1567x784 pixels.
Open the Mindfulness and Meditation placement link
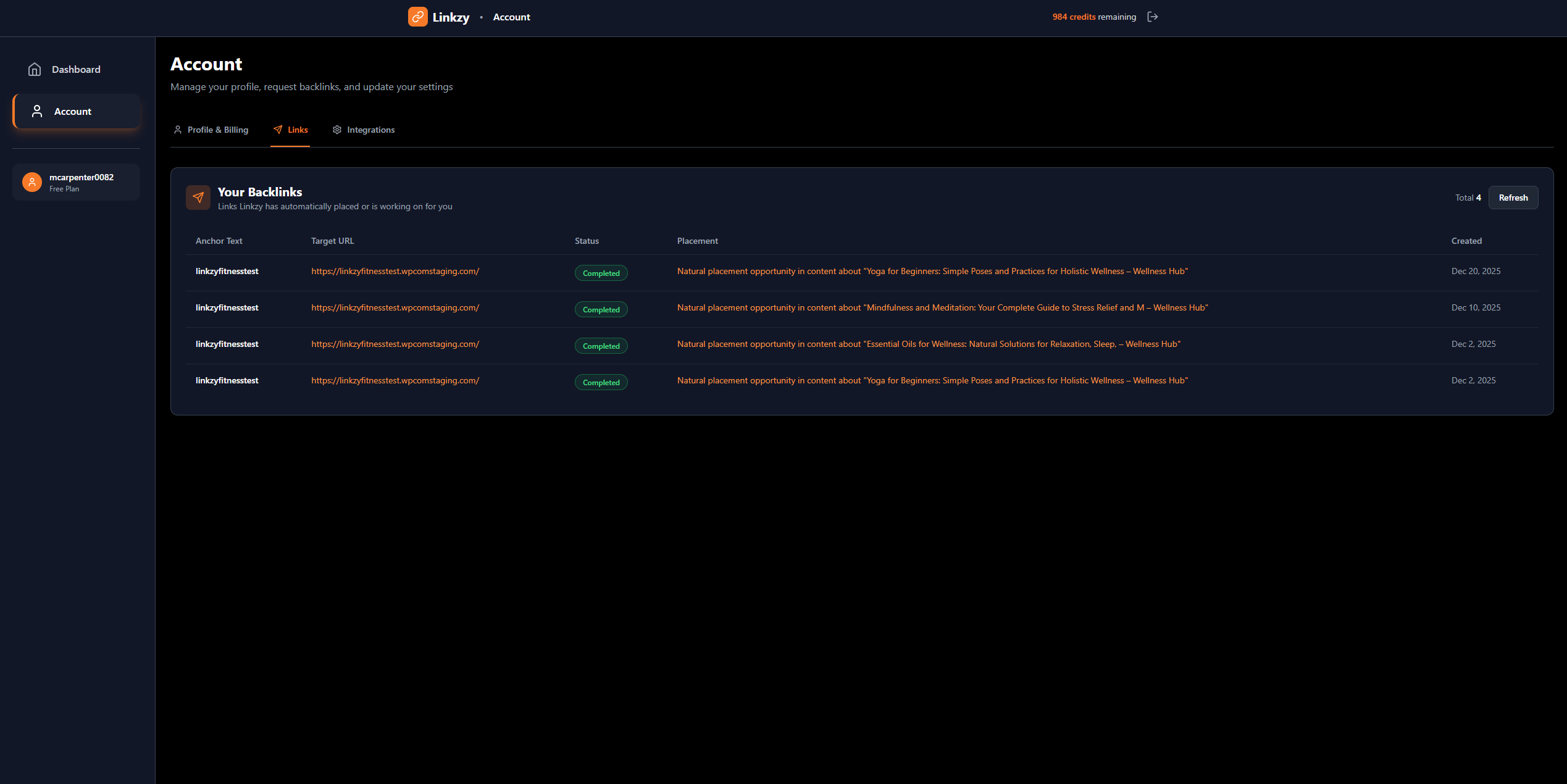click(942, 307)
